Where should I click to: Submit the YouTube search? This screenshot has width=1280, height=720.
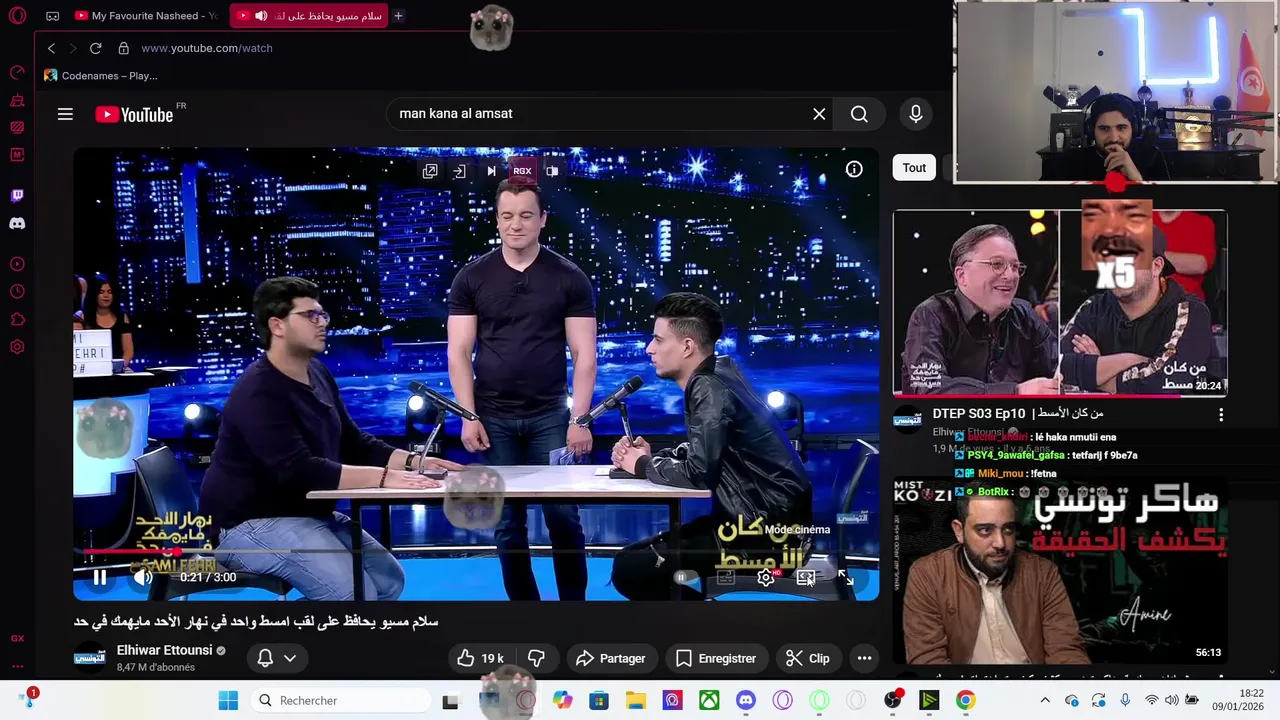coord(859,114)
